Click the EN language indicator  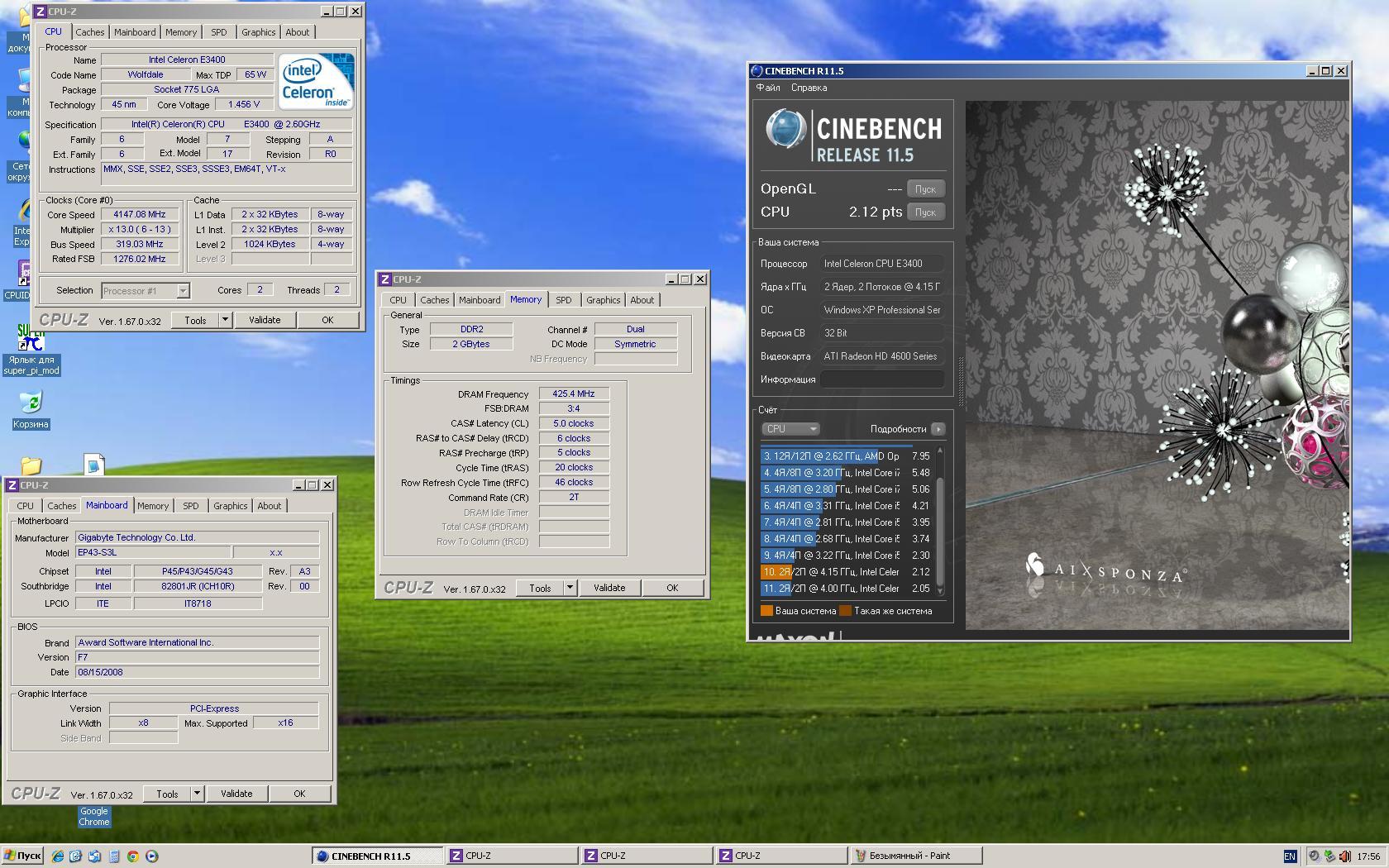[x=1290, y=856]
